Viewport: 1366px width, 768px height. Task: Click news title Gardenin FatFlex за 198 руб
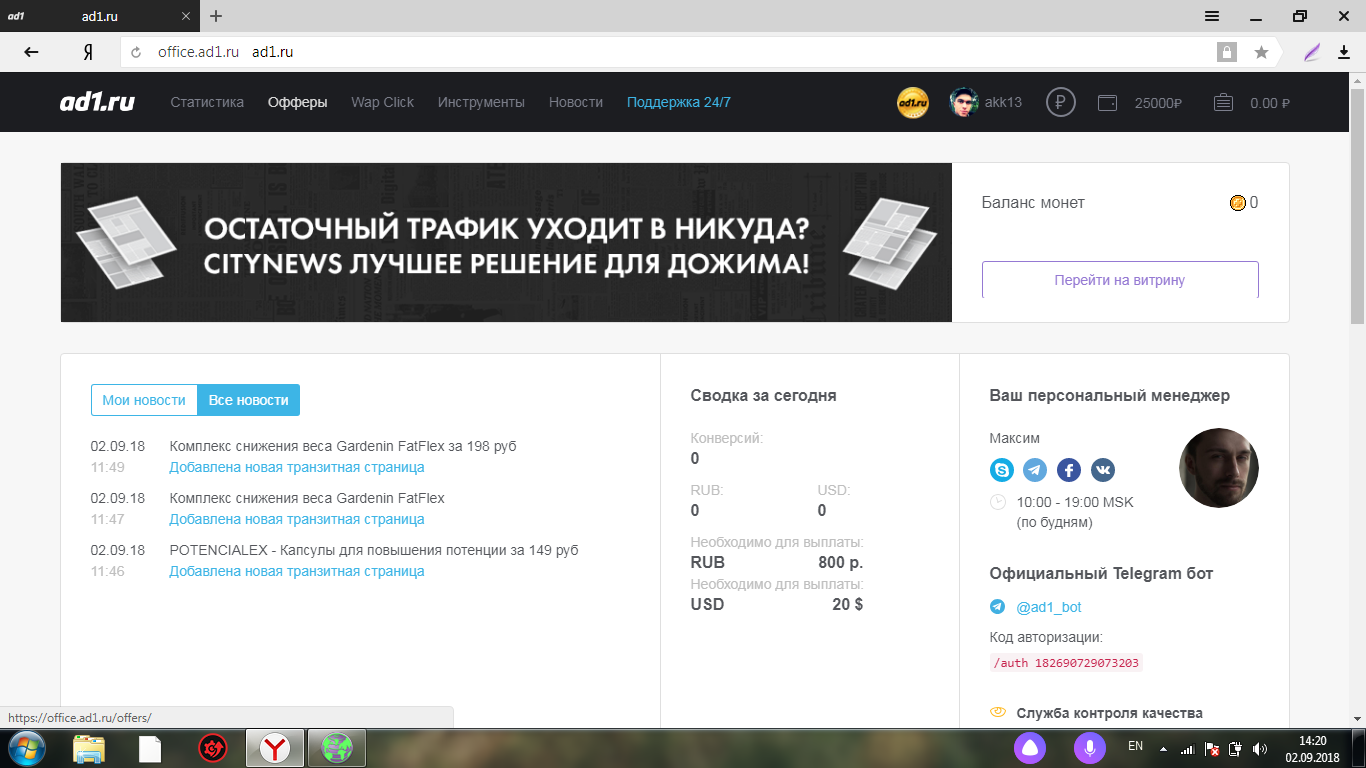click(x=343, y=446)
